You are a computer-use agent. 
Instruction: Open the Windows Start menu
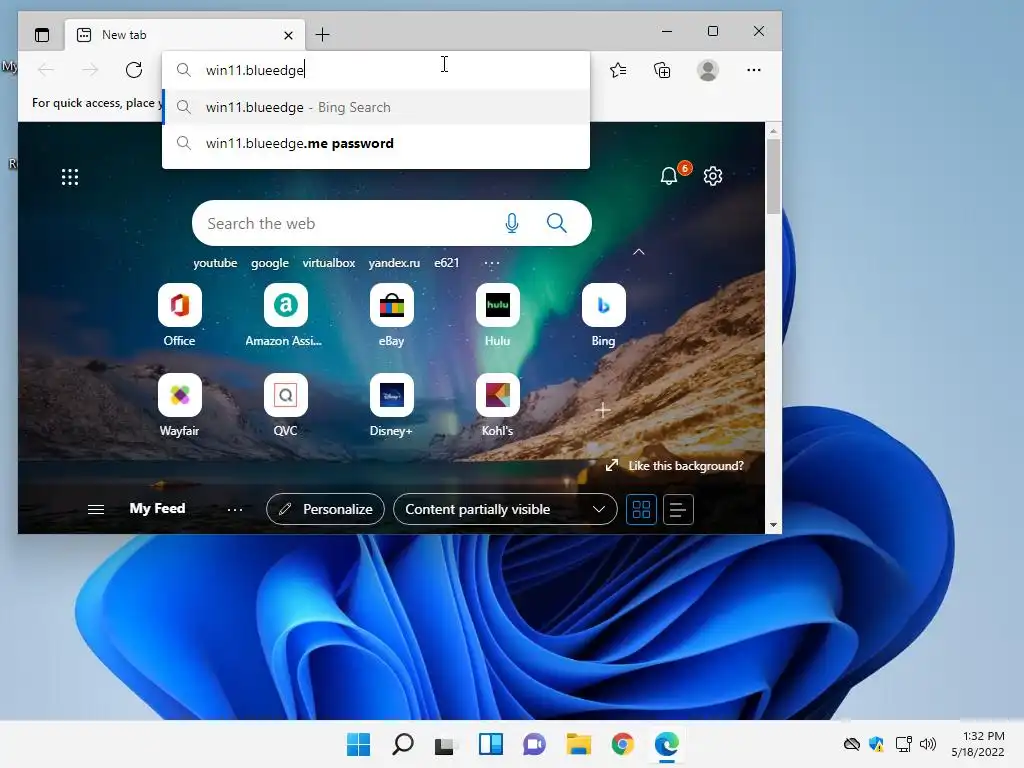(358, 744)
